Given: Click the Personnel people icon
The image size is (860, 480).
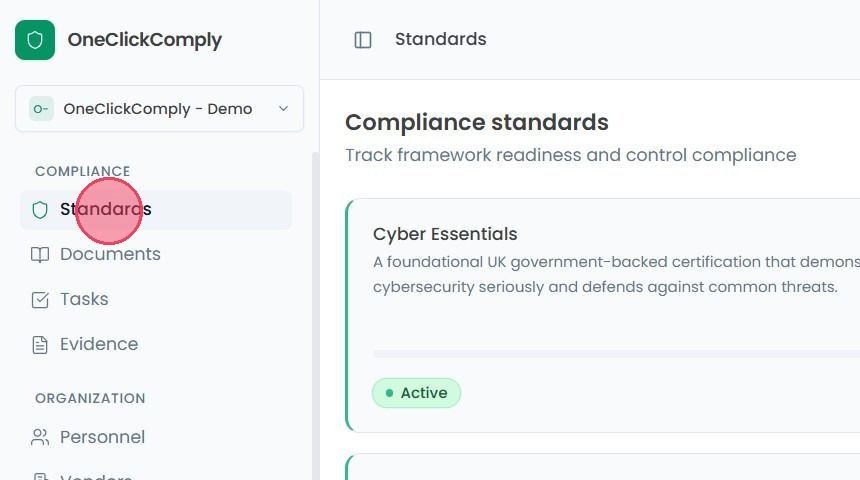Looking at the screenshot, I should tap(40, 437).
